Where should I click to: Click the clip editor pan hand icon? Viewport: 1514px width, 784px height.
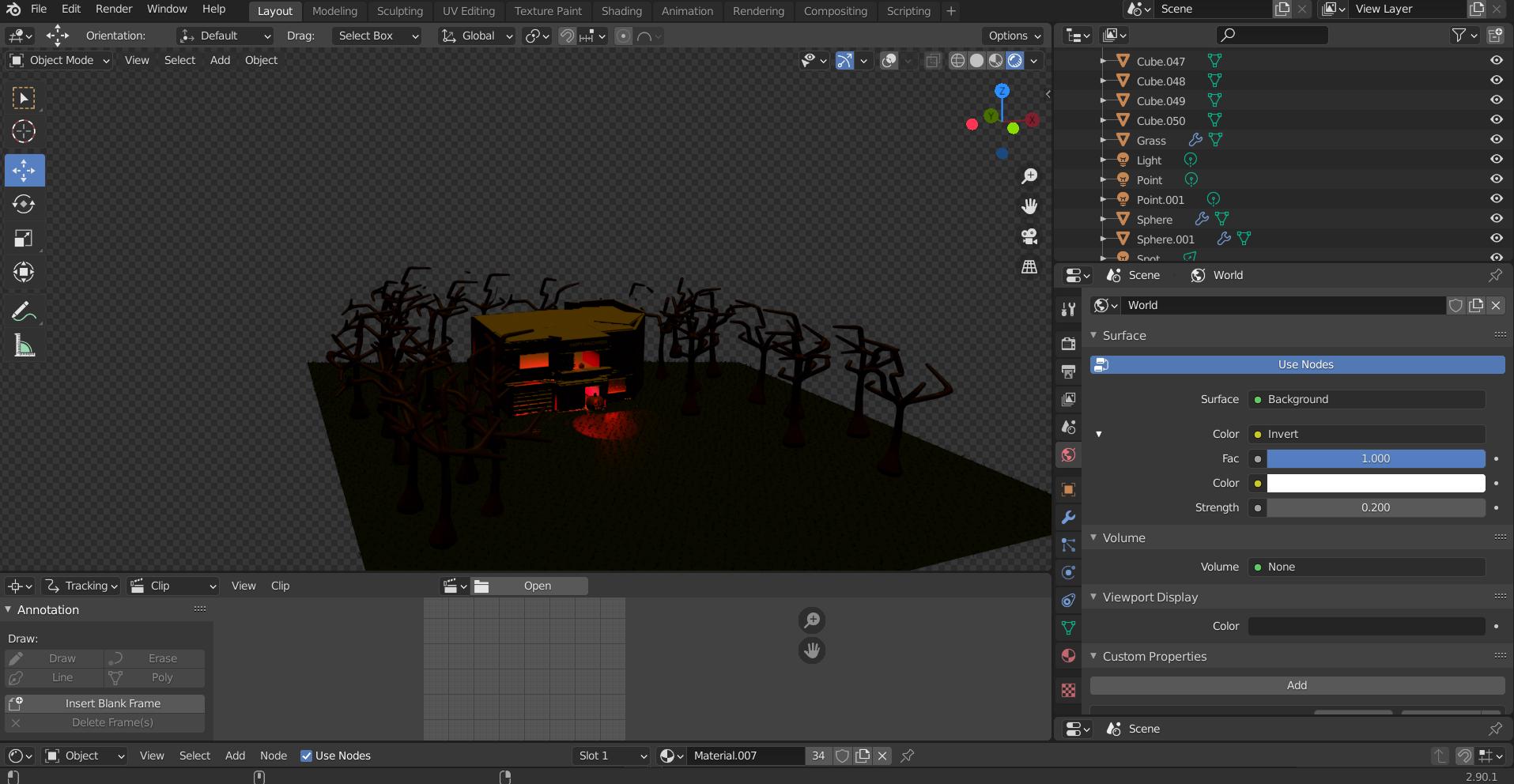(x=812, y=650)
